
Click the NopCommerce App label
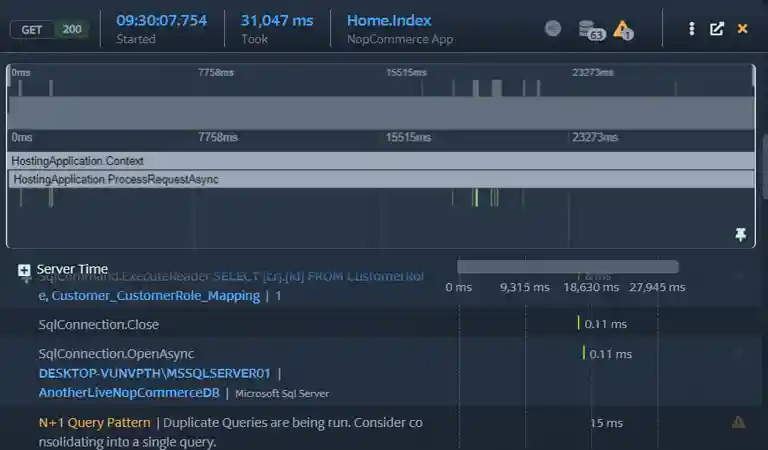tap(400, 39)
